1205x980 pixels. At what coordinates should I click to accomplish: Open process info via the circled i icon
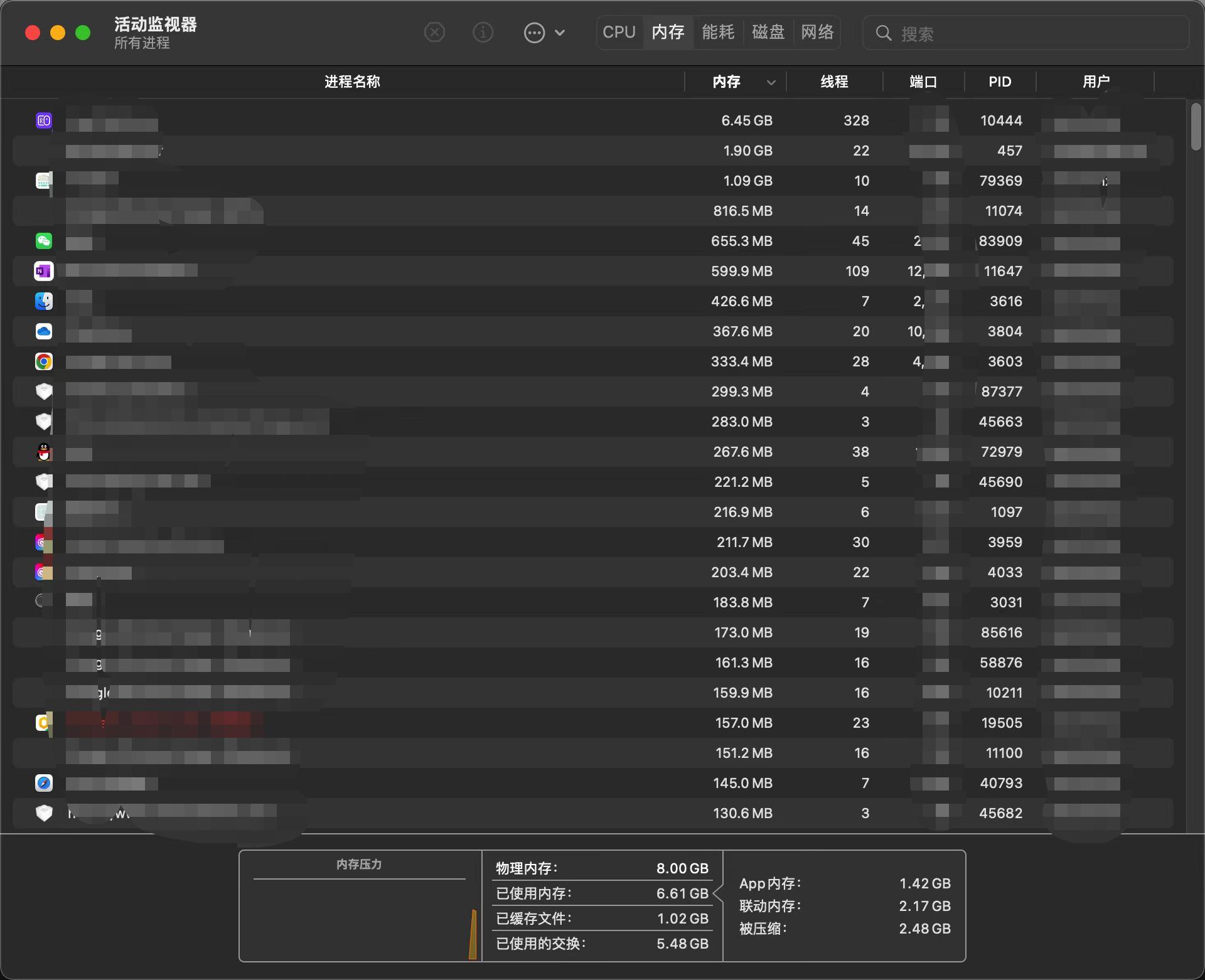click(483, 32)
